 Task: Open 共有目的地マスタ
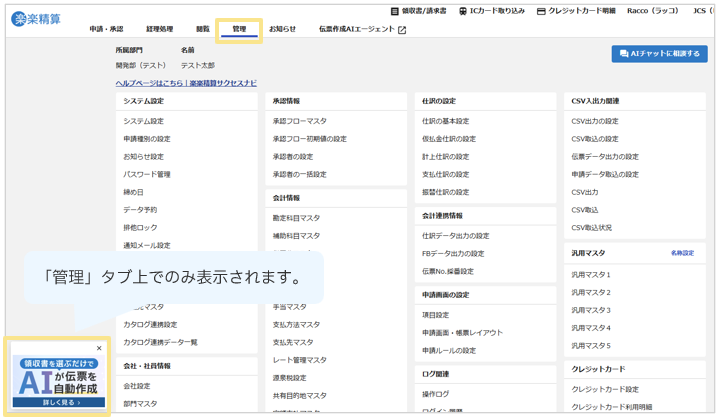tap(299, 396)
